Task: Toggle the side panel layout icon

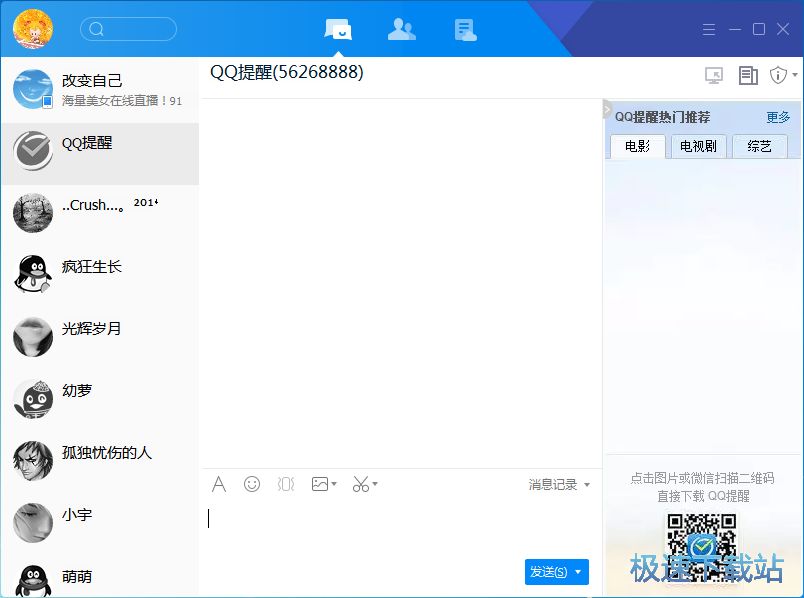Action: point(748,75)
